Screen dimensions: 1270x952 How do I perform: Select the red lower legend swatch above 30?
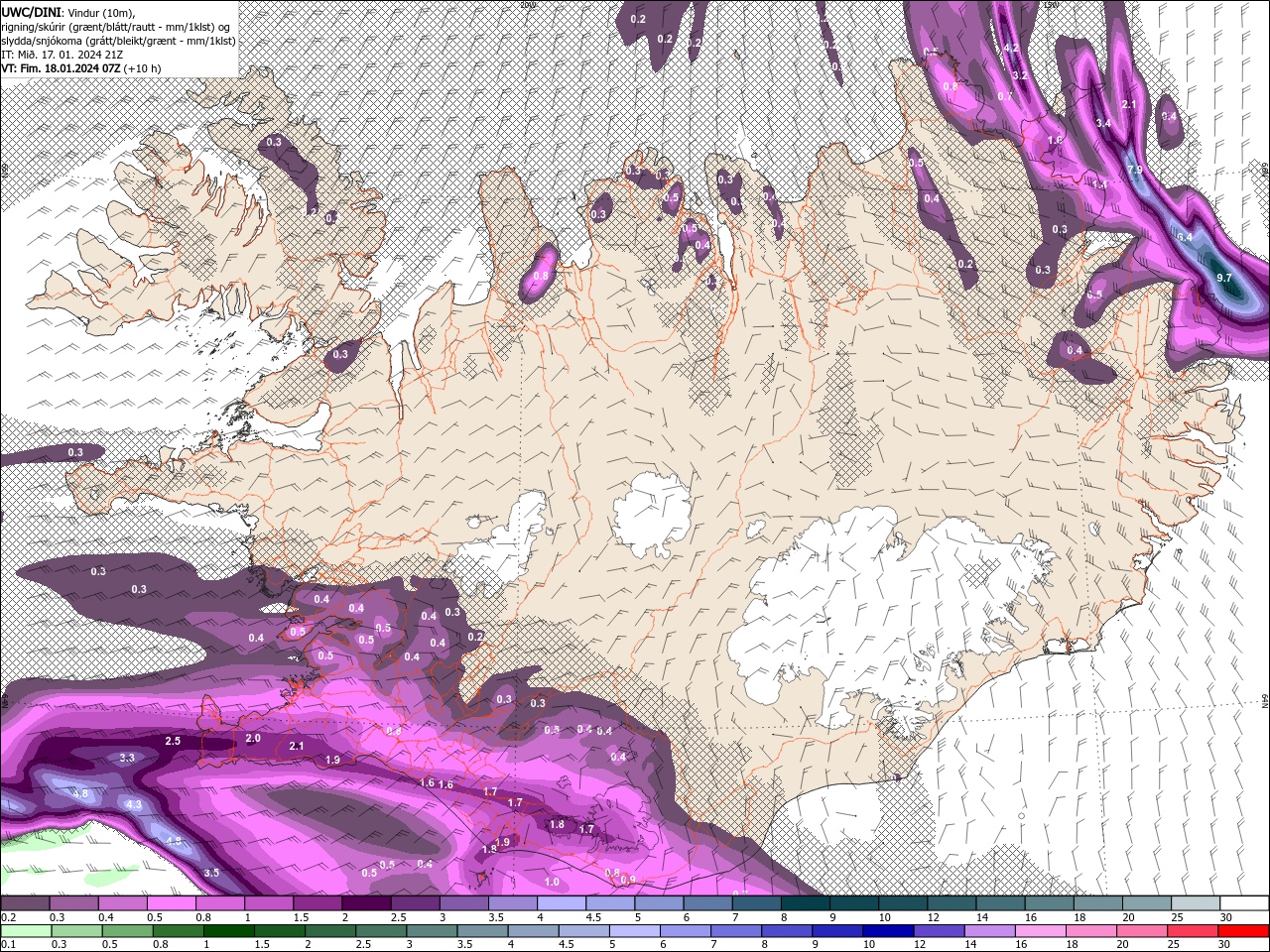point(1242,931)
